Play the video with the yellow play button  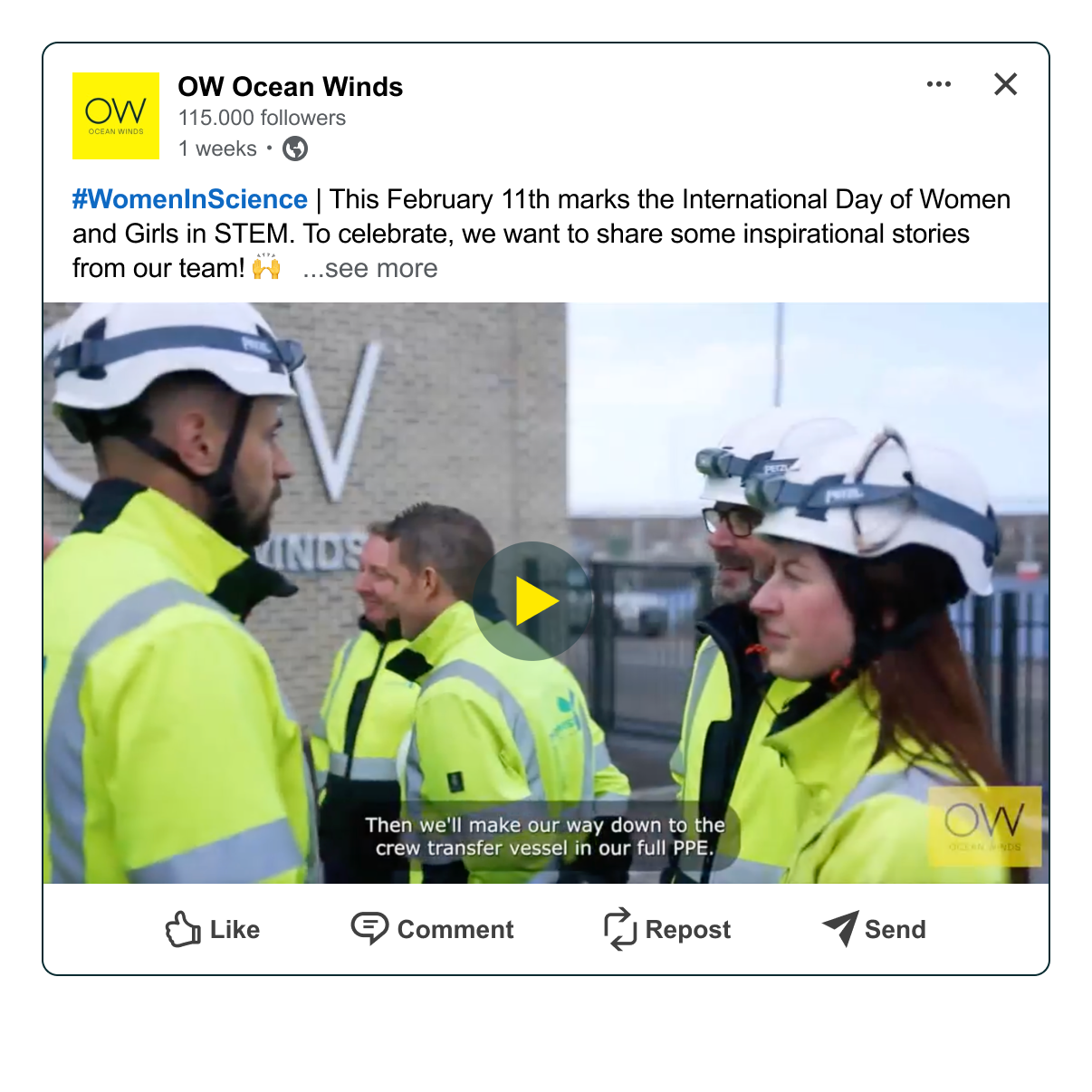point(532,601)
